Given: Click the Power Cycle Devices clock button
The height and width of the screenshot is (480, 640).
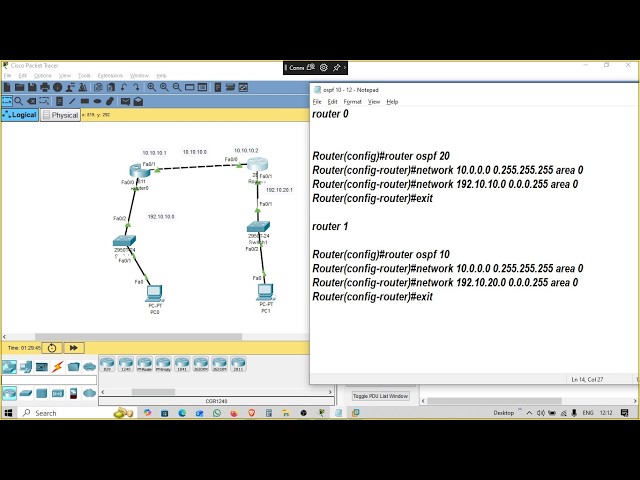Looking at the screenshot, I should [x=52, y=348].
